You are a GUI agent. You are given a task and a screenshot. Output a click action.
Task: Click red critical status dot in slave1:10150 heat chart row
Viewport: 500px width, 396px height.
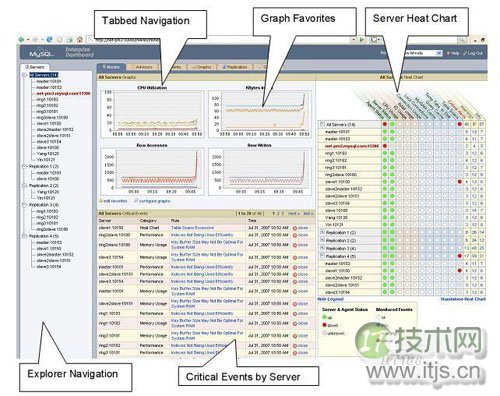click(460, 182)
